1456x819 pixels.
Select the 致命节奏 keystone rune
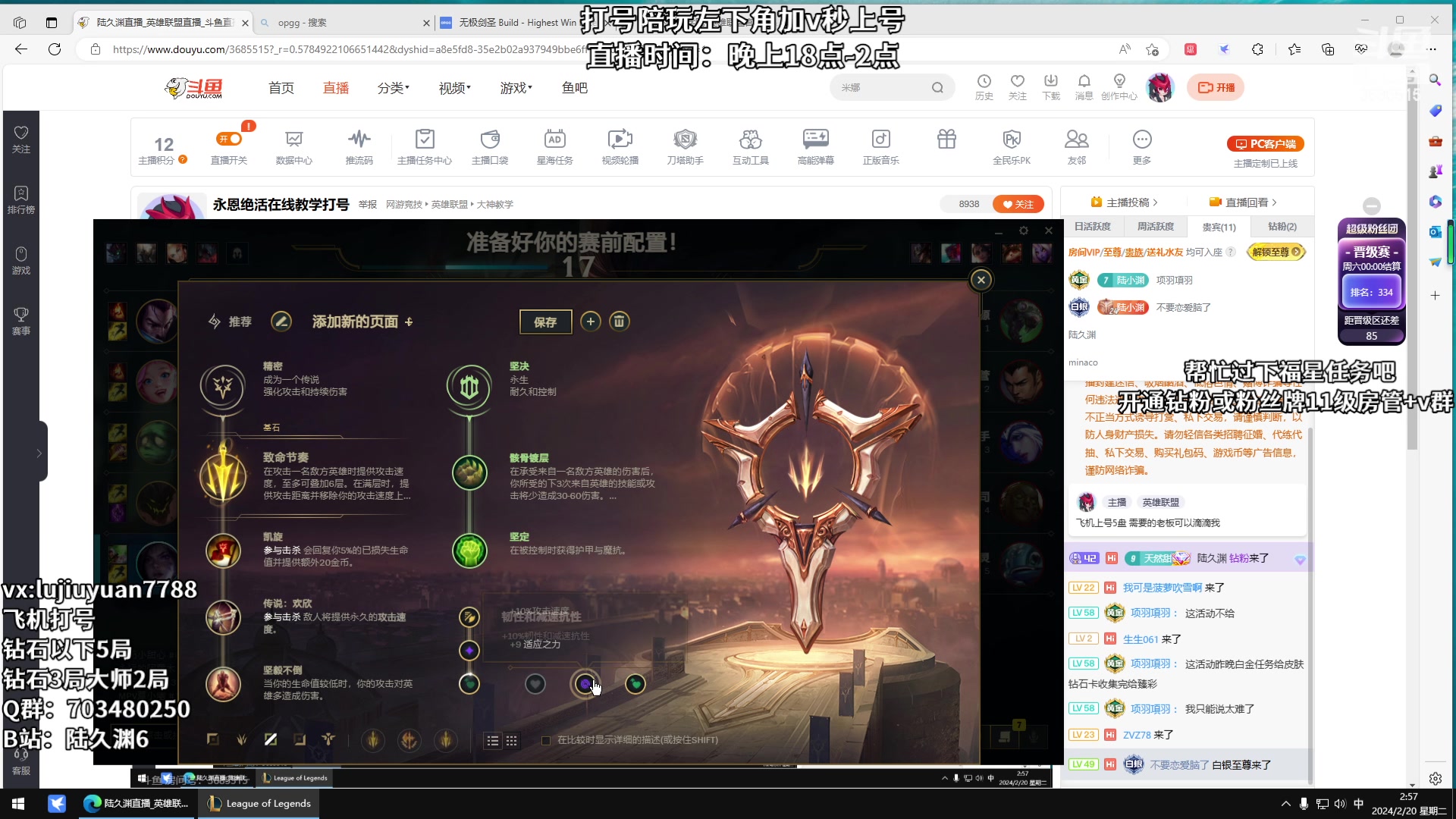coord(223,476)
